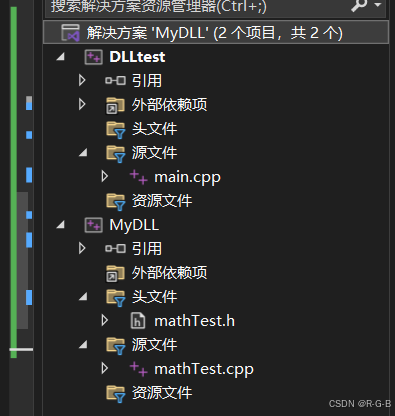This screenshot has height=416, width=395.
Task: Click the MyDLL project icon
Action: (x=93, y=225)
